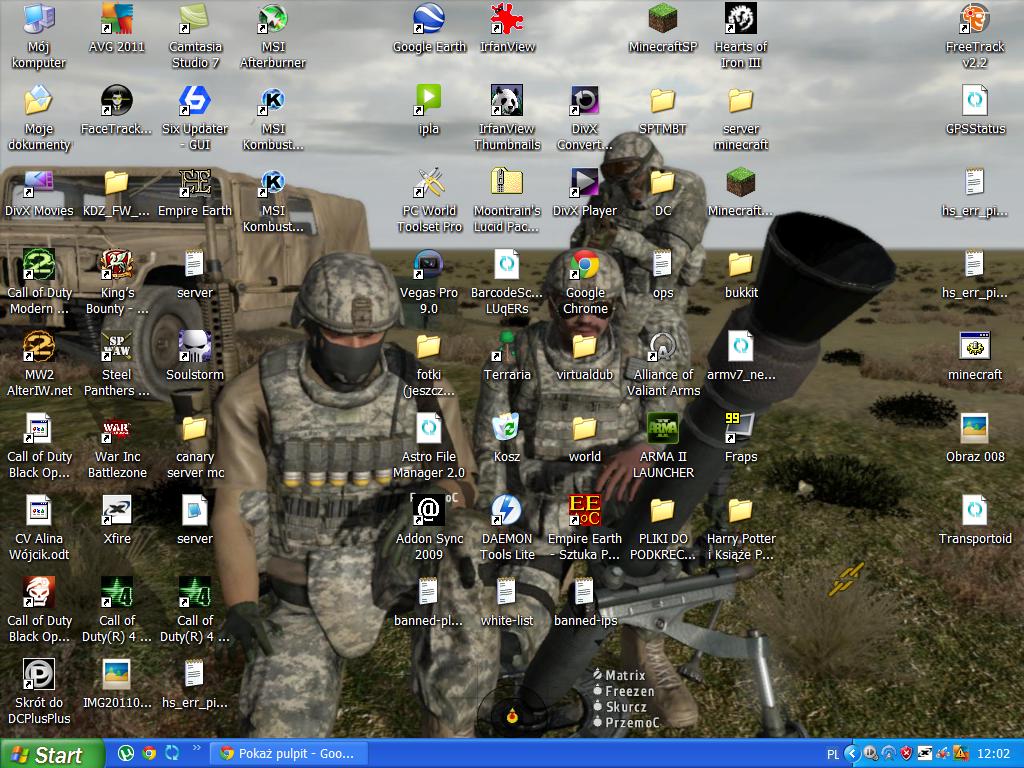Click the uTorrent quick launch icon
Image resolution: width=1024 pixels, height=768 pixels.
click(126, 753)
